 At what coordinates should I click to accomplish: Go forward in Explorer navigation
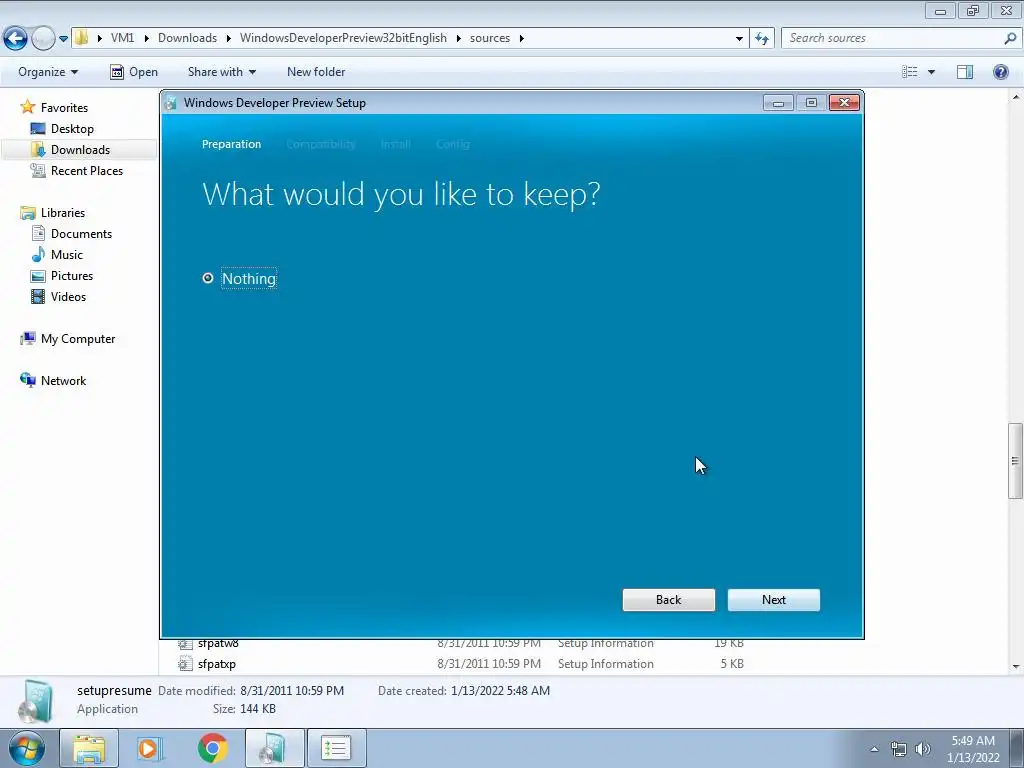(43, 39)
